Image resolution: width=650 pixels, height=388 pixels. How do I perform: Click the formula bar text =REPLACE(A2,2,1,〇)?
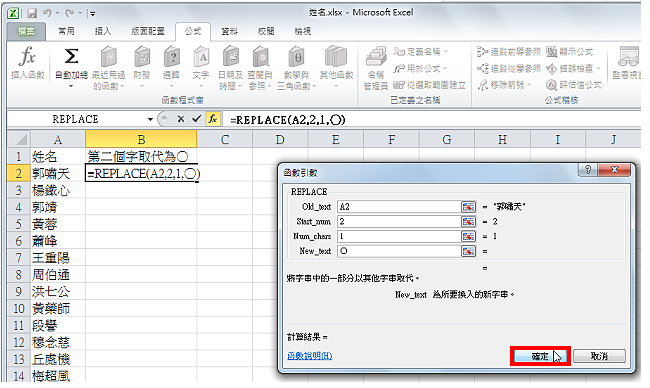[288, 120]
